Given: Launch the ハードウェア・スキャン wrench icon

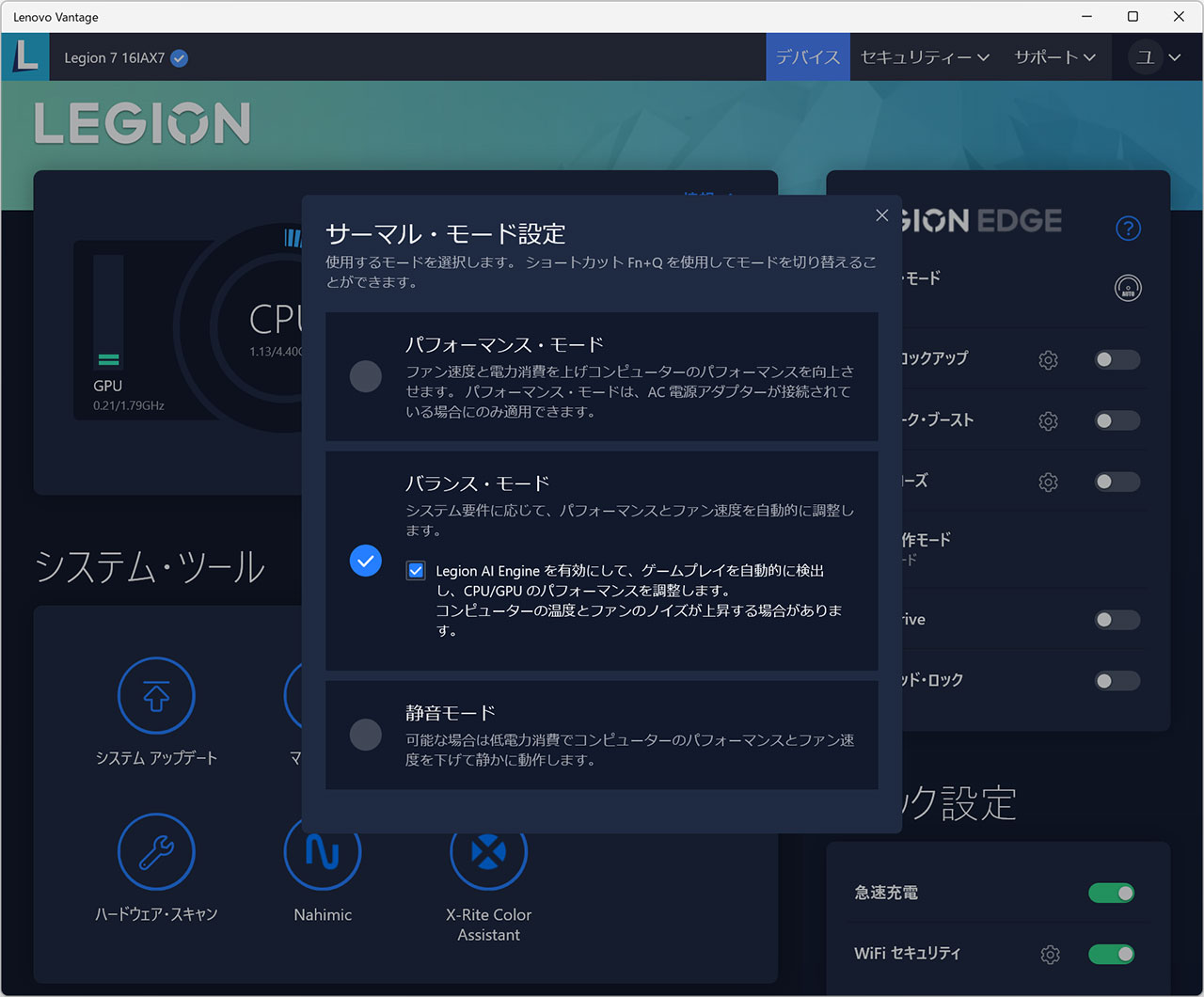Looking at the screenshot, I should [x=156, y=852].
